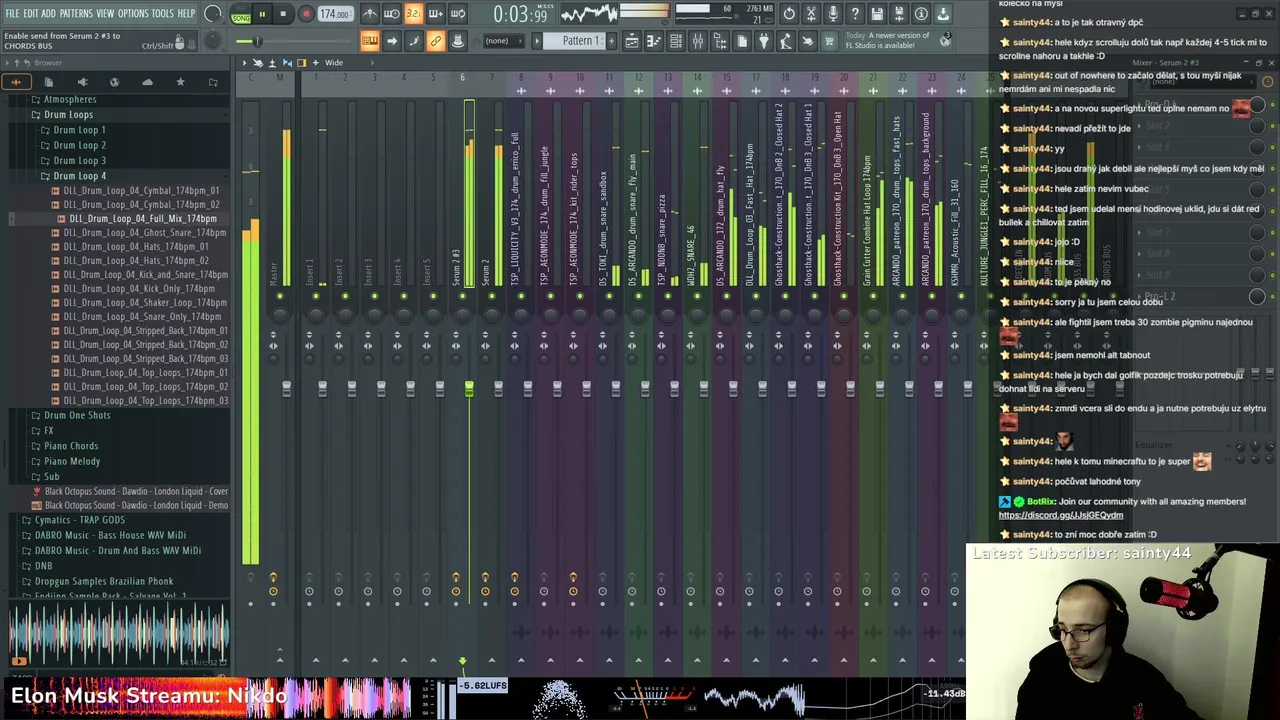1280x720 pixels.
Task: Click the multilink stamp icon
Action: (458, 41)
